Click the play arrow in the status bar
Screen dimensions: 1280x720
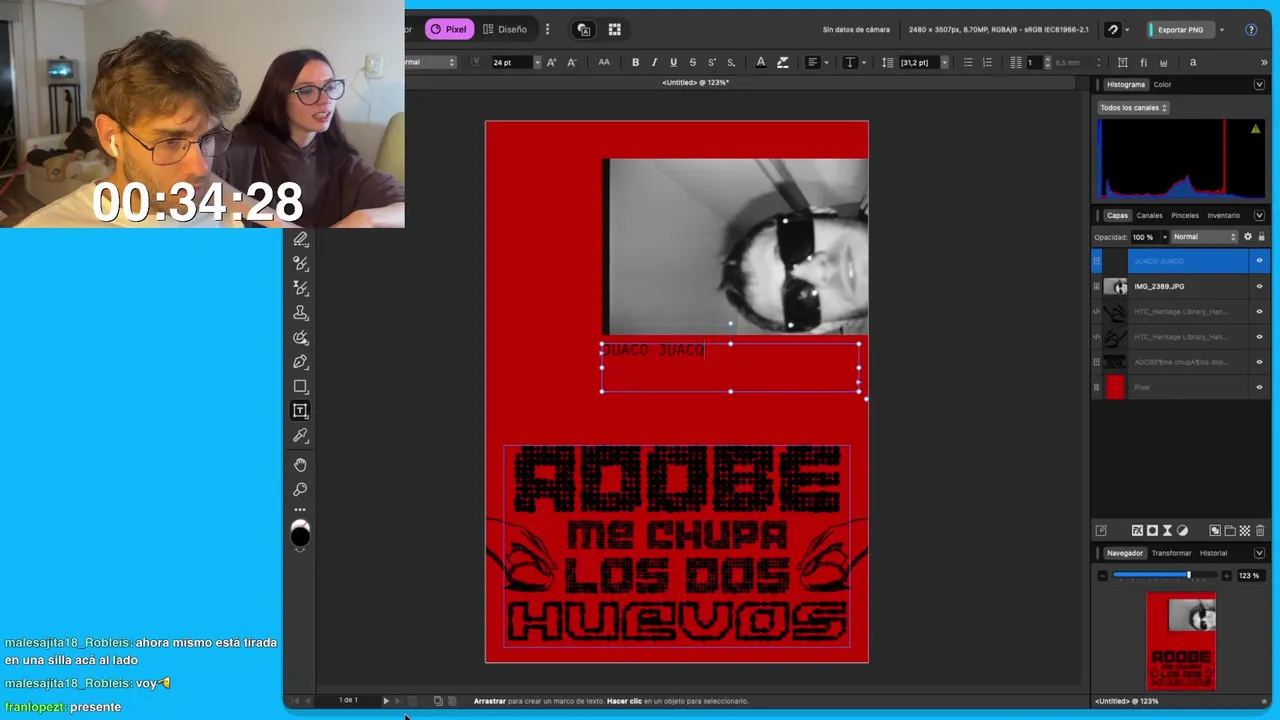386,701
